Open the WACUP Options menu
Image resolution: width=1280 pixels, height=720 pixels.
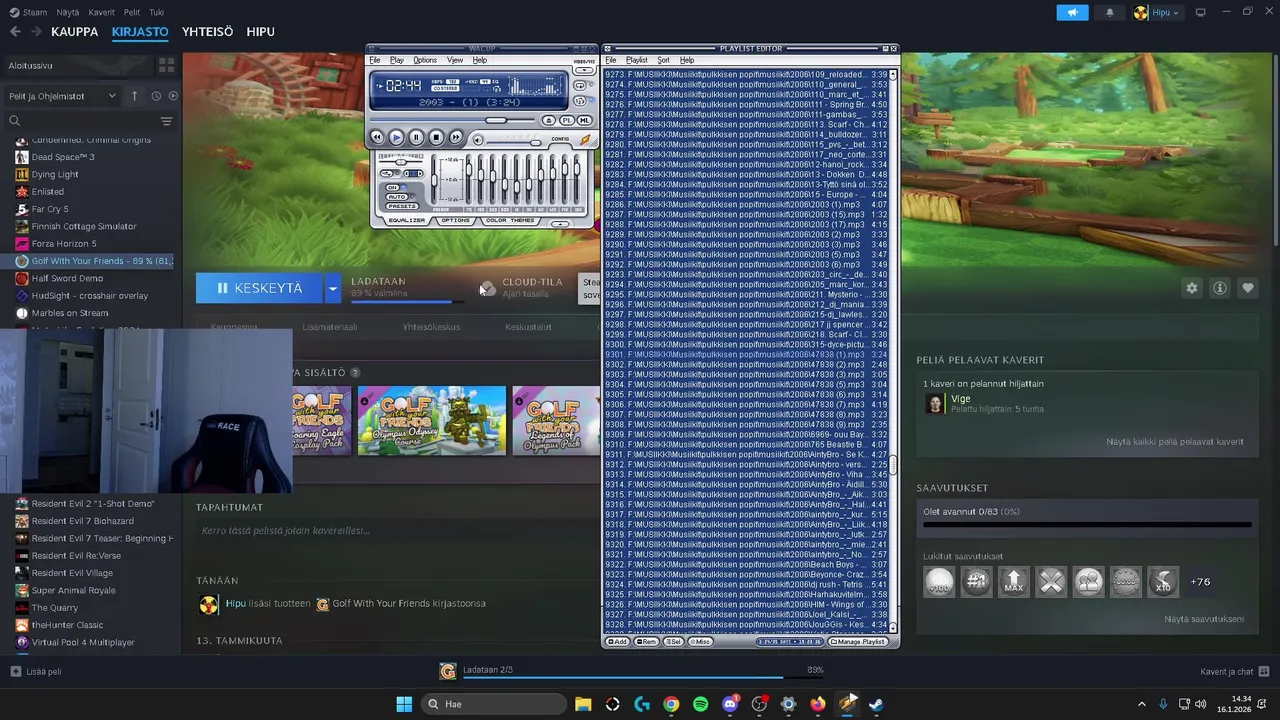point(425,60)
